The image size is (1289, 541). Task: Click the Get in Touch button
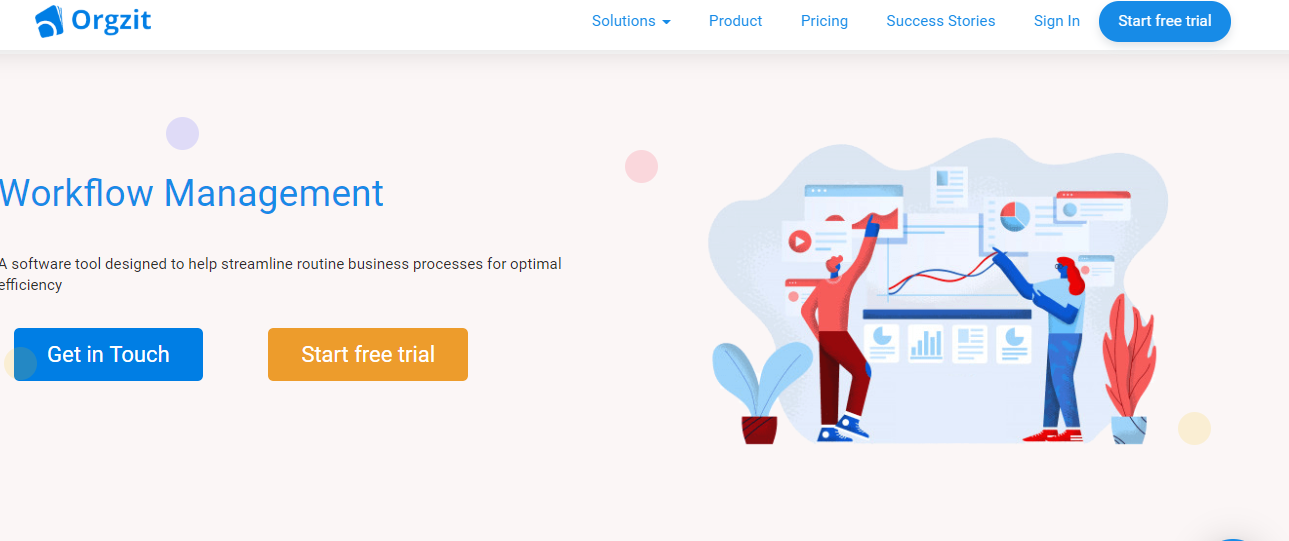[108, 354]
